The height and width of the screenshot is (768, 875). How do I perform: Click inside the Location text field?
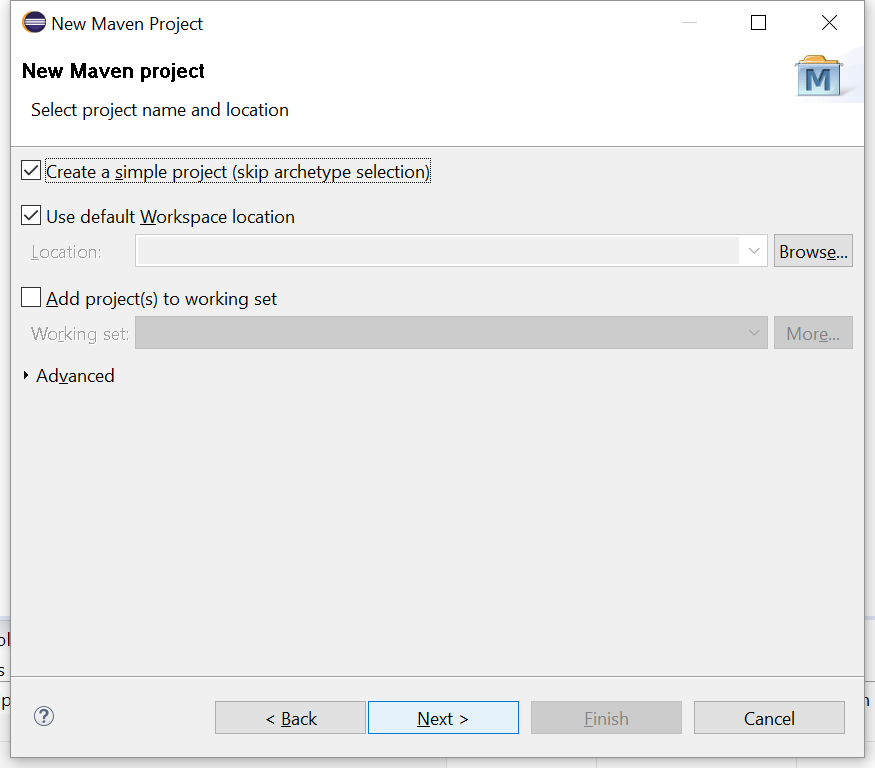tap(438, 251)
